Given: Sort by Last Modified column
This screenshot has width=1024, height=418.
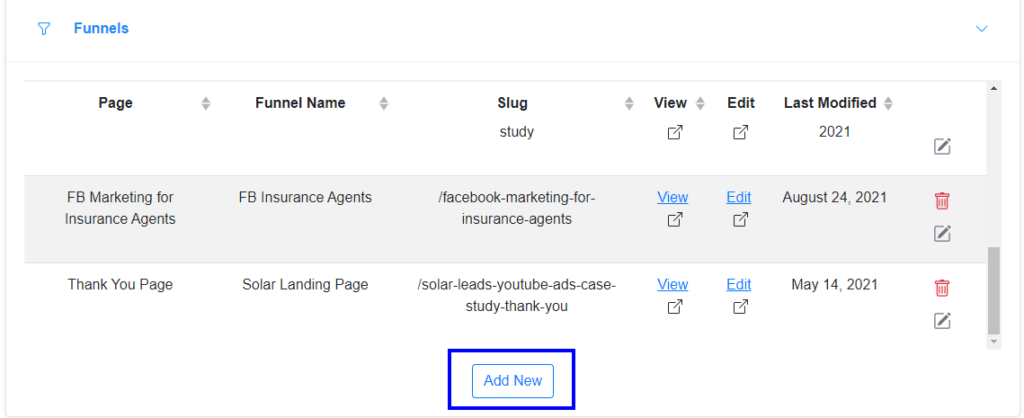Looking at the screenshot, I should pos(888,103).
